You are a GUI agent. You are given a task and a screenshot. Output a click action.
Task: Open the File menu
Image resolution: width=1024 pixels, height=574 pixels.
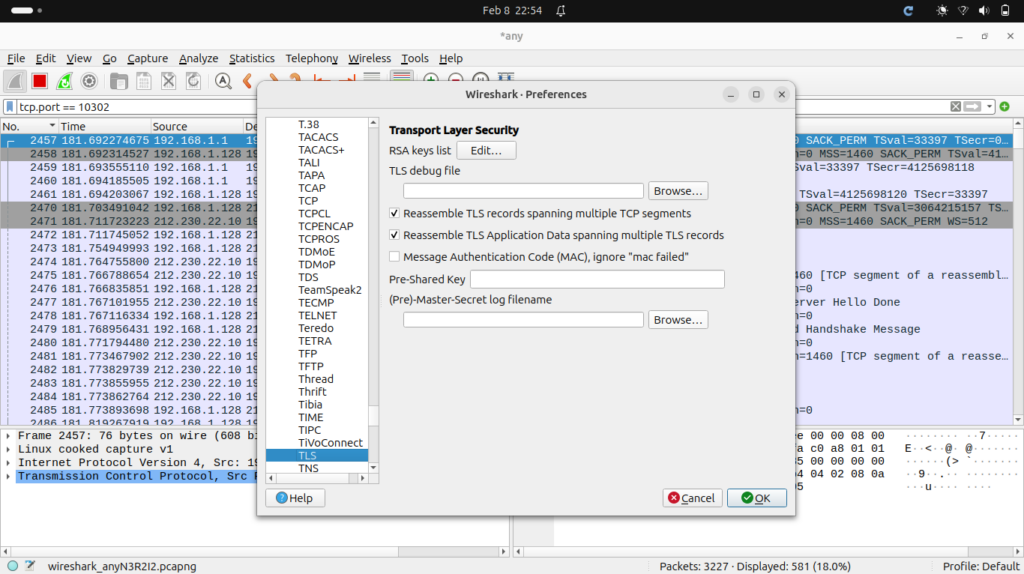(x=16, y=58)
